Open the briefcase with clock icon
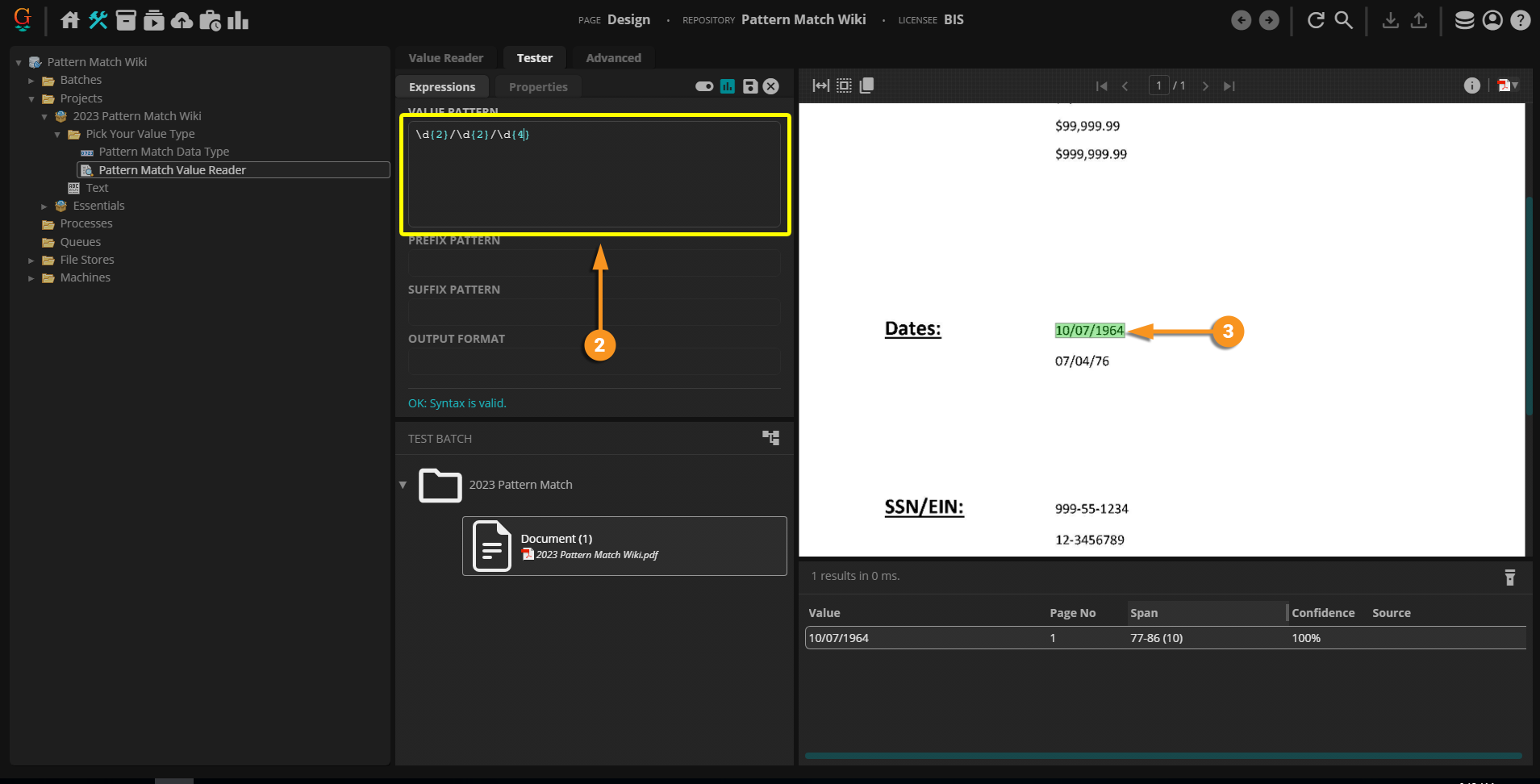The width and height of the screenshot is (1540, 784). tap(211, 20)
